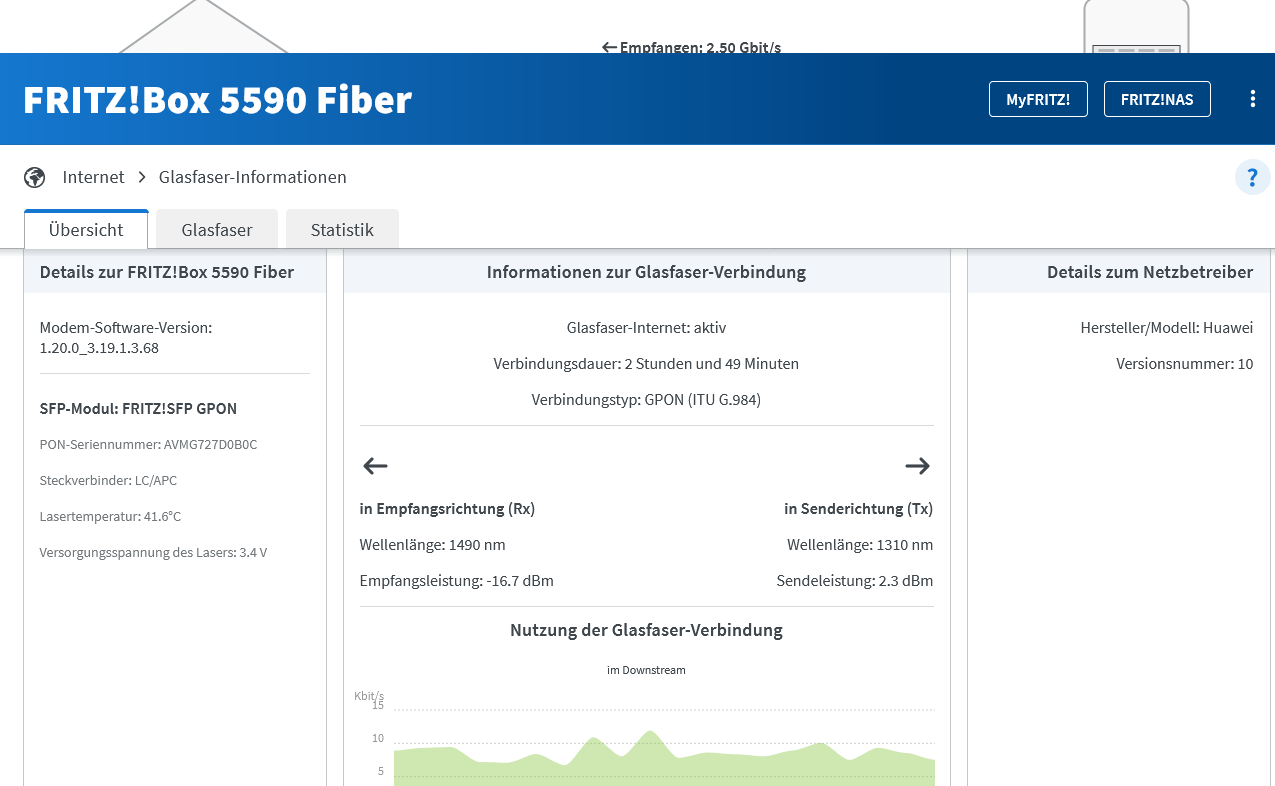The image size is (1275, 786).
Task: Click the breadcrumb chevron after Internet
Action: (142, 177)
